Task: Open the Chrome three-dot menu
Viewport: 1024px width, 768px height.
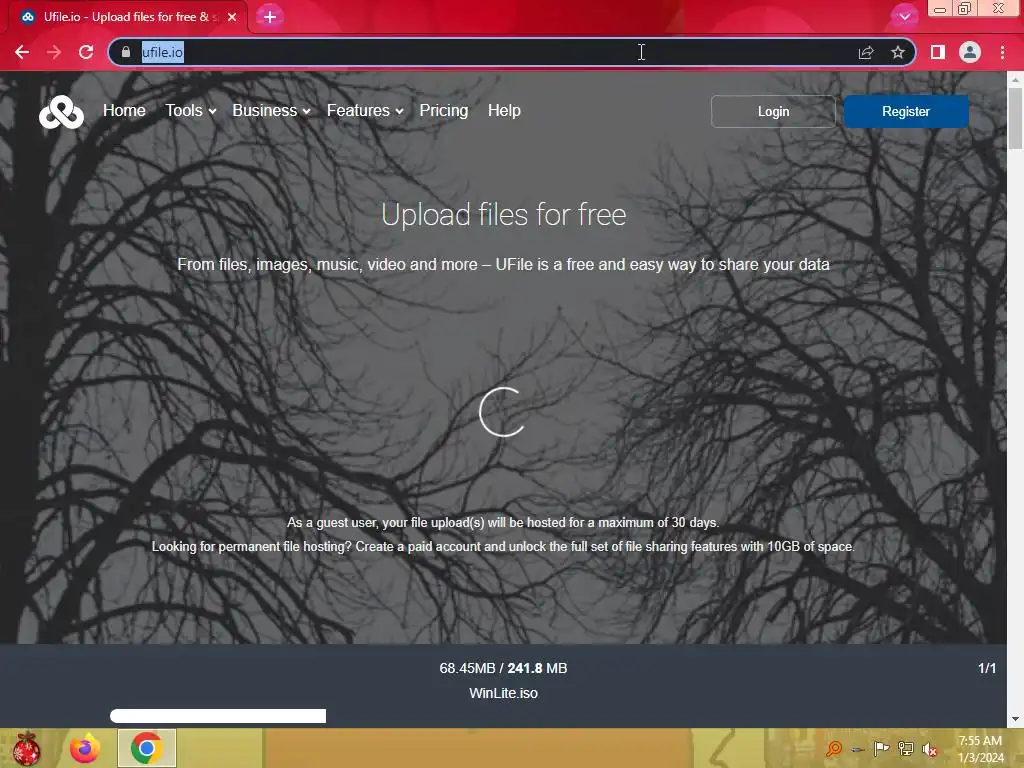Action: [x=1002, y=52]
